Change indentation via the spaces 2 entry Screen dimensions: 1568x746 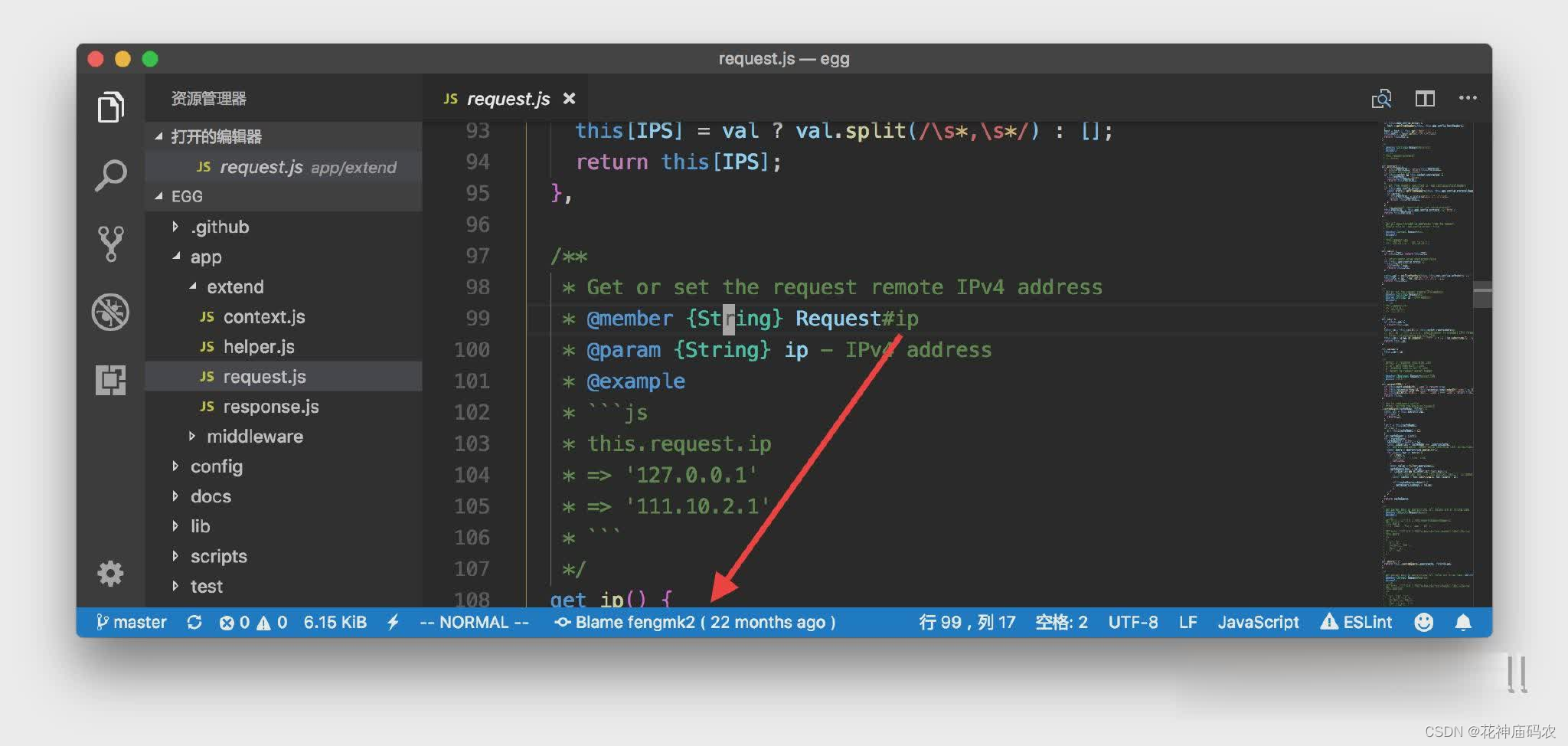[1061, 622]
